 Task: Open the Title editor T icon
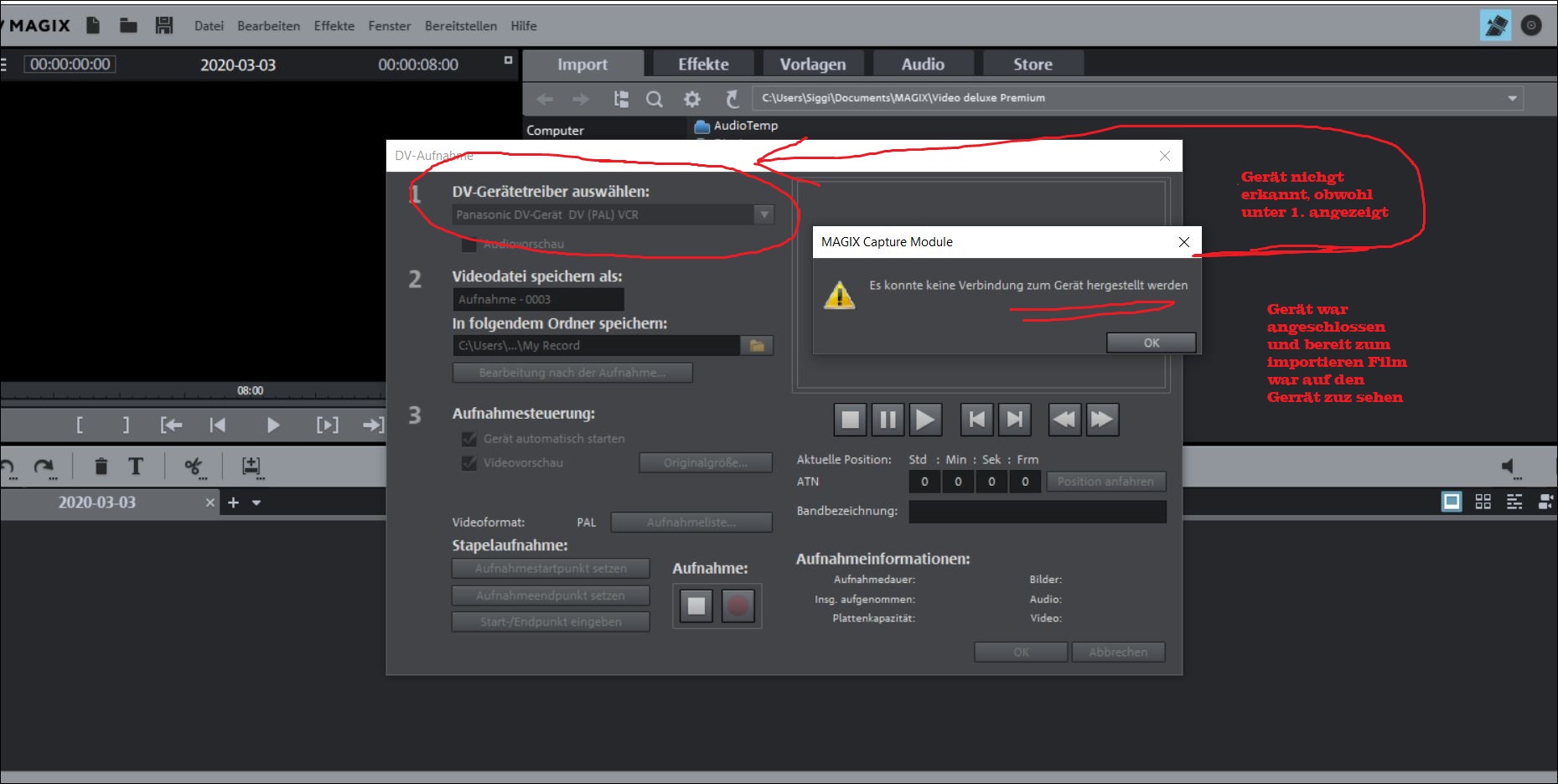136,467
